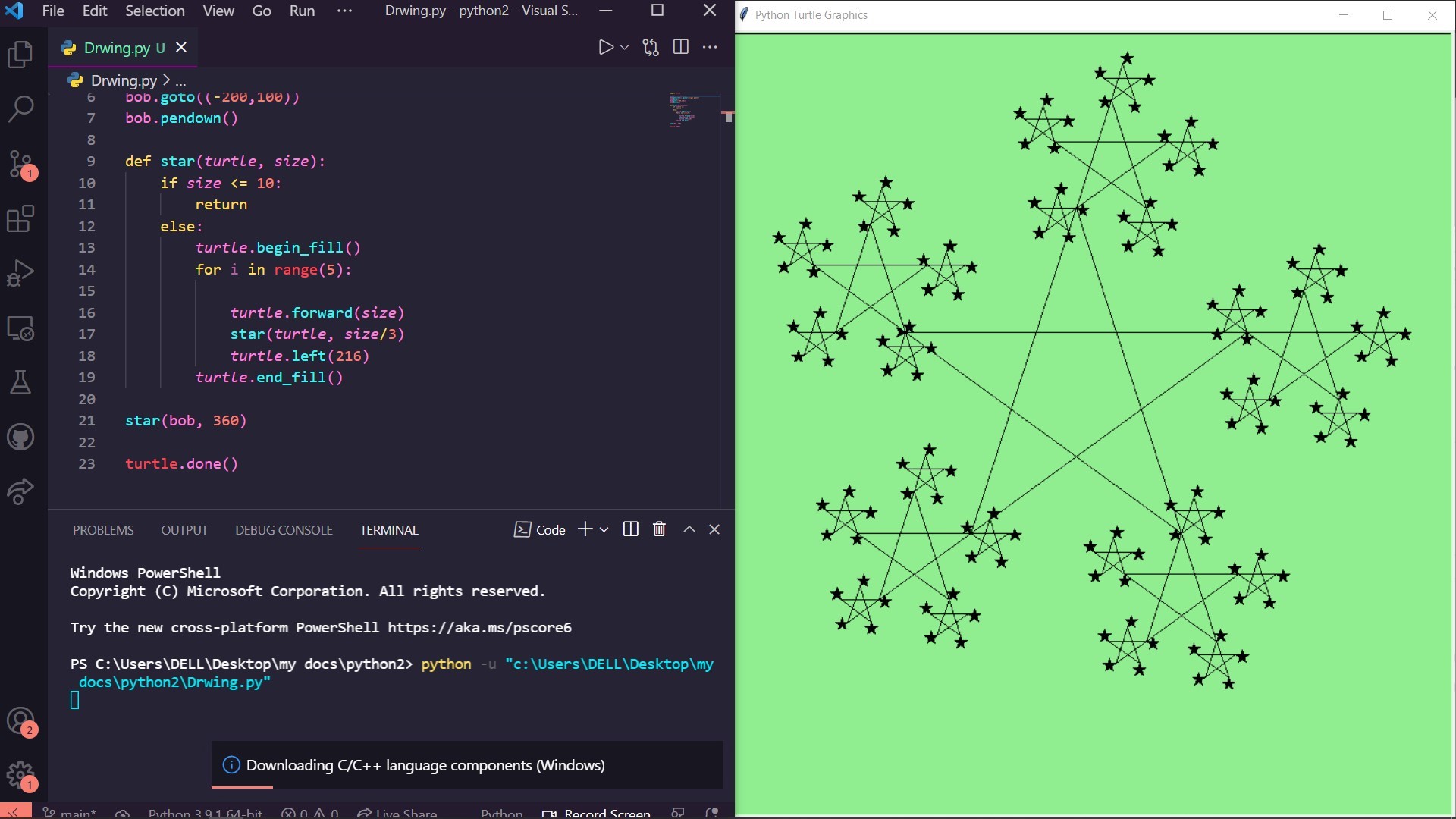Open the Search view in the activity bar
1456x819 pixels.
click(20, 108)
